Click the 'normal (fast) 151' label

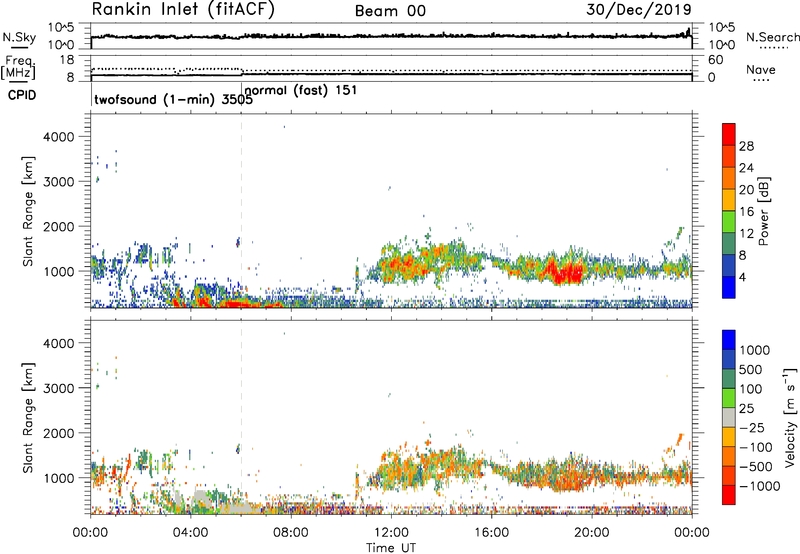pyautogui.click(x=301, y=91)
